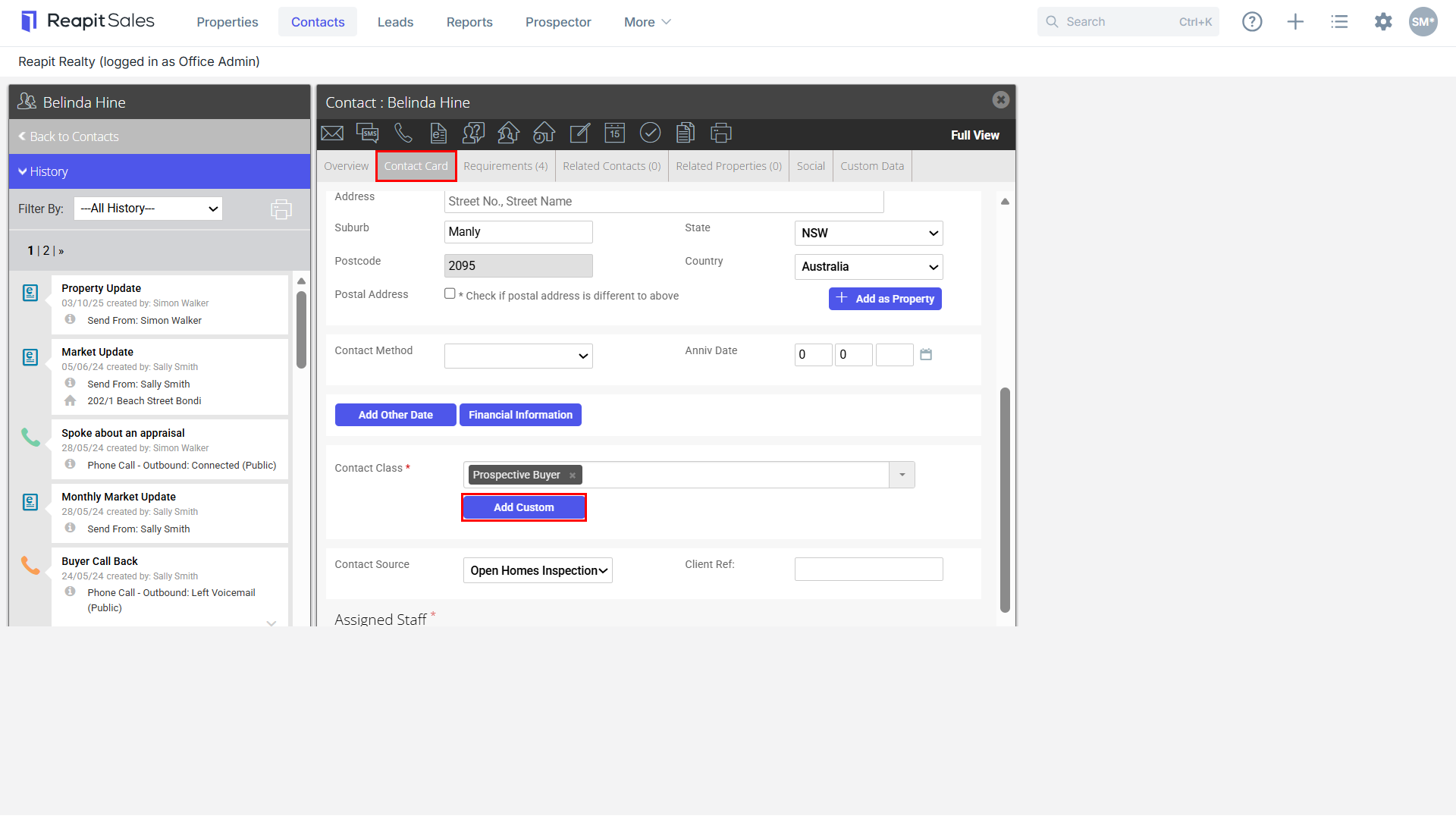Open the calendar appointment icon
This screenshot has height=819, width=1456.
coord(615,133)
